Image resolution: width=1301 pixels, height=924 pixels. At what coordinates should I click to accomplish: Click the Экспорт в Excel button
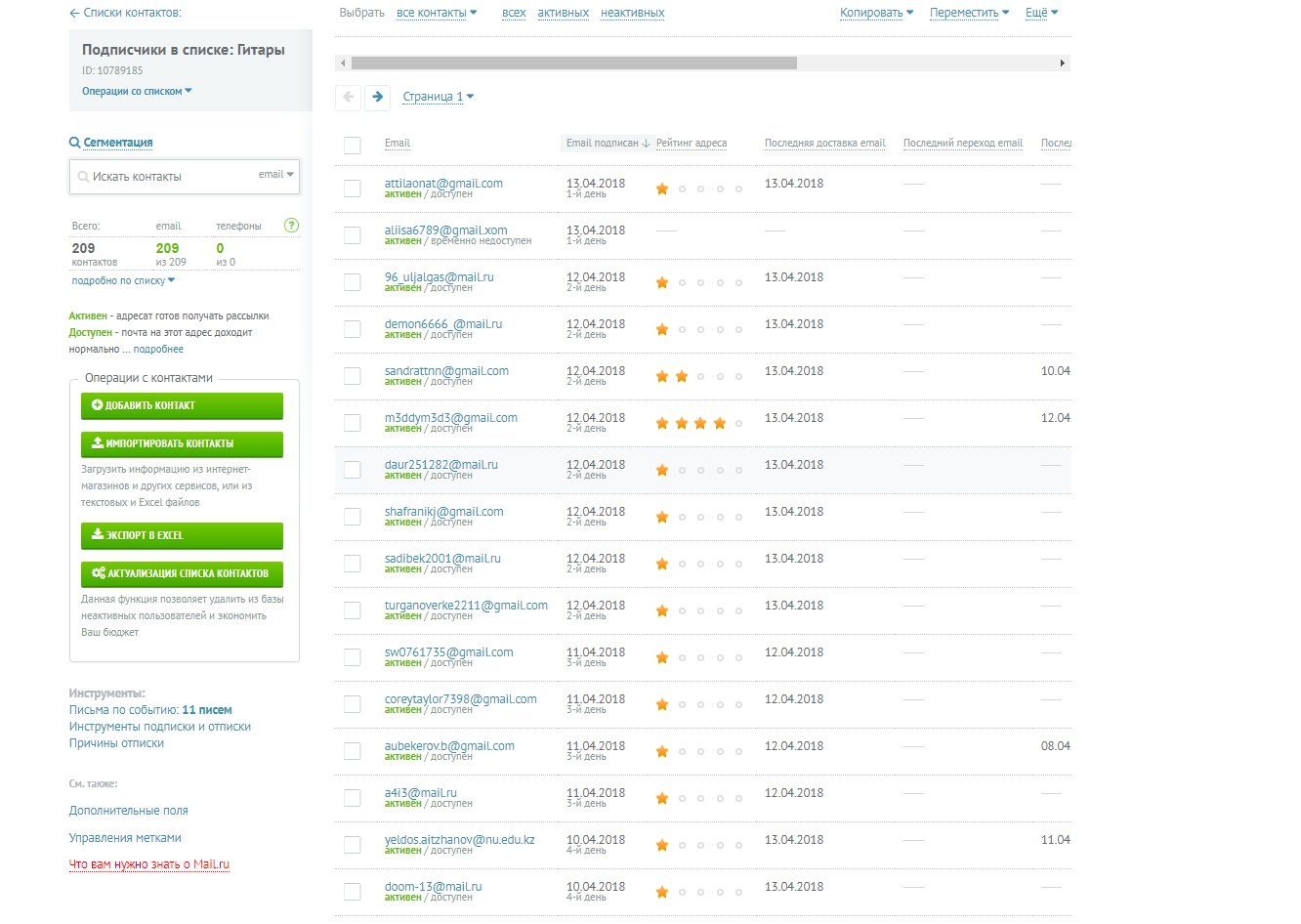[182, 535]
